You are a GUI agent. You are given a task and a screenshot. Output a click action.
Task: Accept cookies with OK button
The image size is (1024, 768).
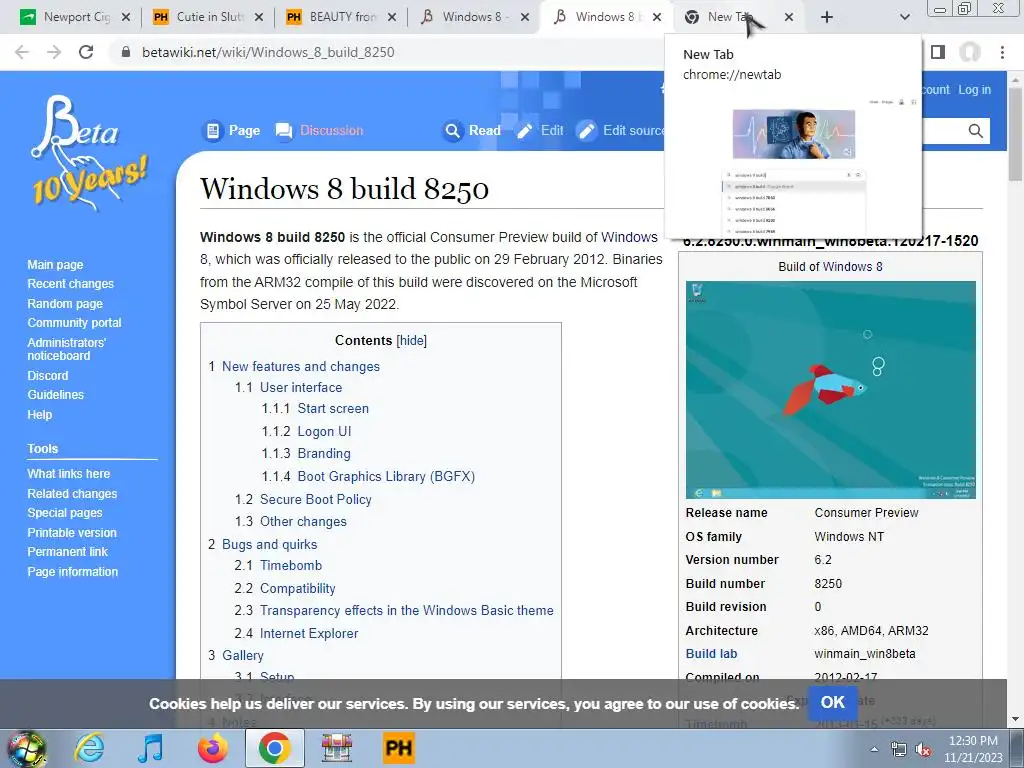(x=833, y=702)
